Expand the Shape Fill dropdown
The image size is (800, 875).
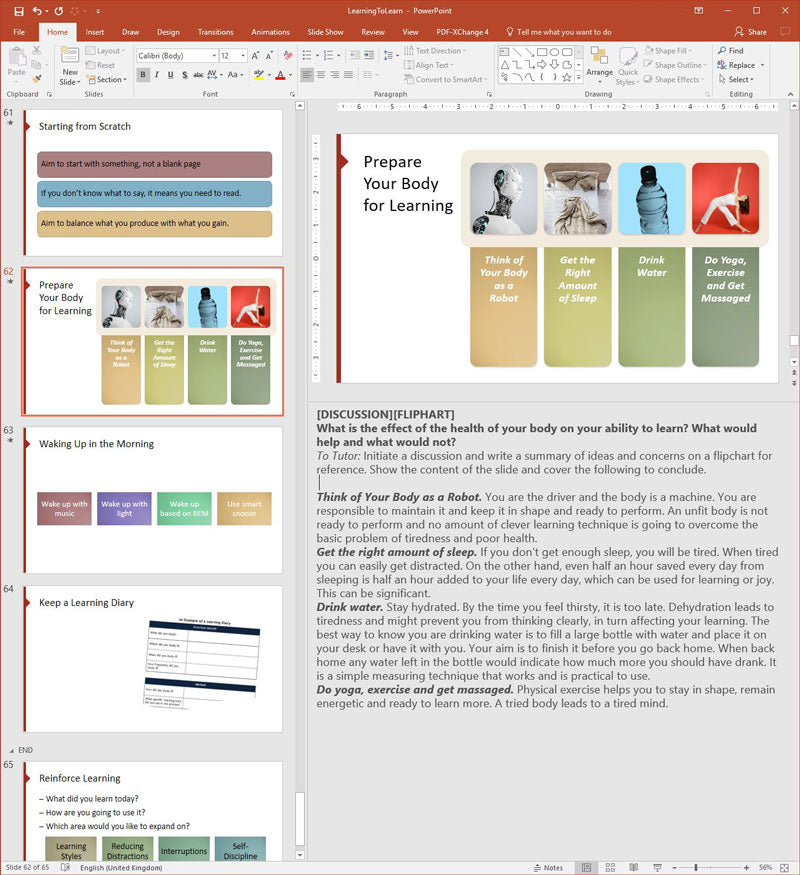point(668,51)
